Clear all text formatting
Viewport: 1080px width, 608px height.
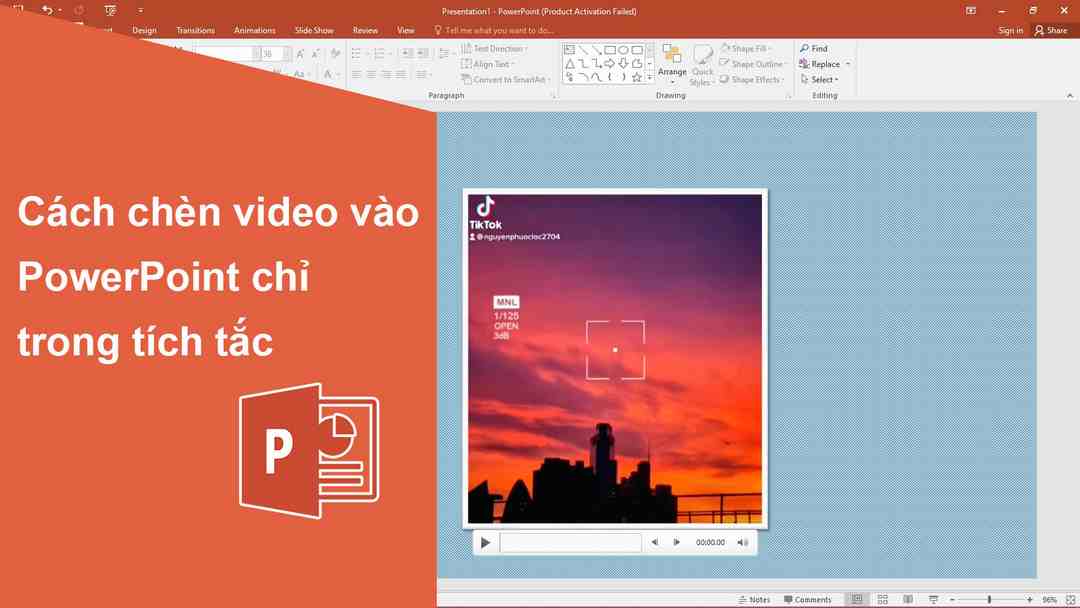pyautogui.click(x=335, y=54)
